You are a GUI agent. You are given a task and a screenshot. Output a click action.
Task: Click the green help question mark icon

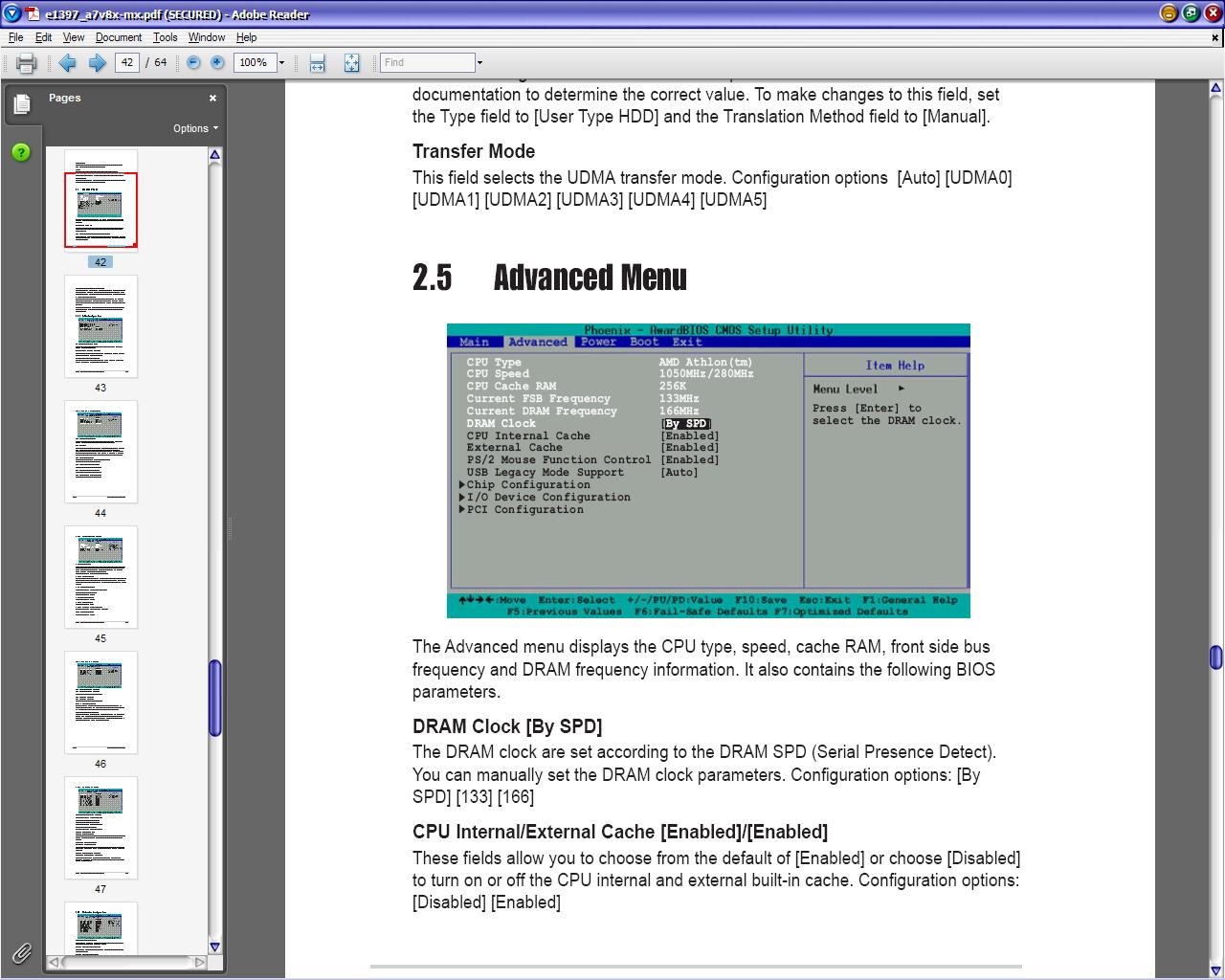(21, 152)
